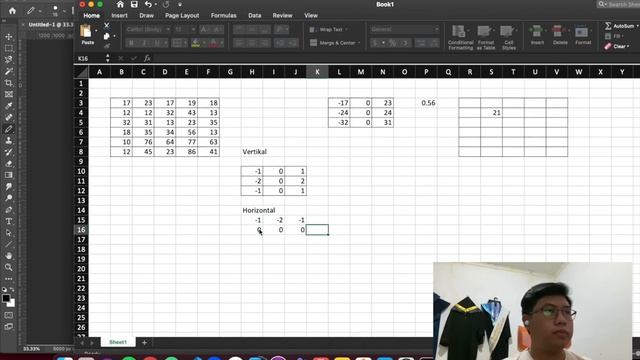Click the Insert cells button
Viewport: 640px width, 360px height.
click(537, 35)
